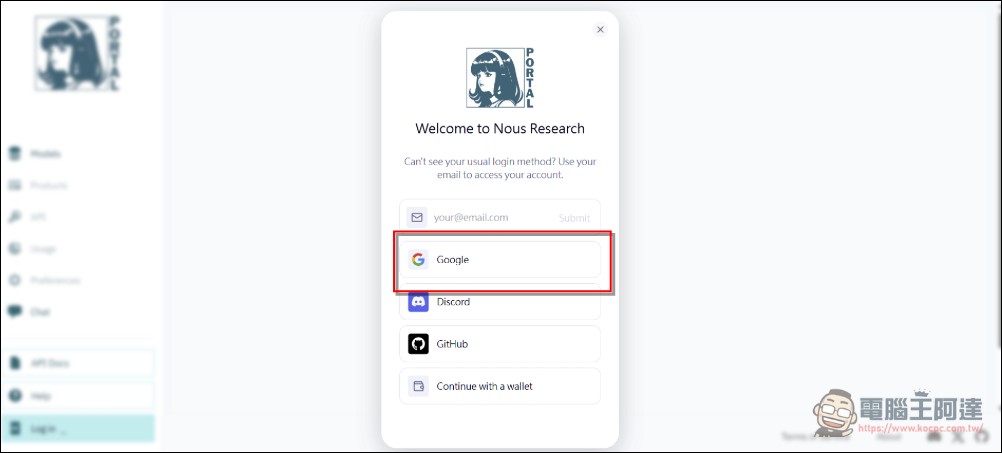Click the Portal logo in the dialog
The image size is (1002, 453).
tap(500, 78)
